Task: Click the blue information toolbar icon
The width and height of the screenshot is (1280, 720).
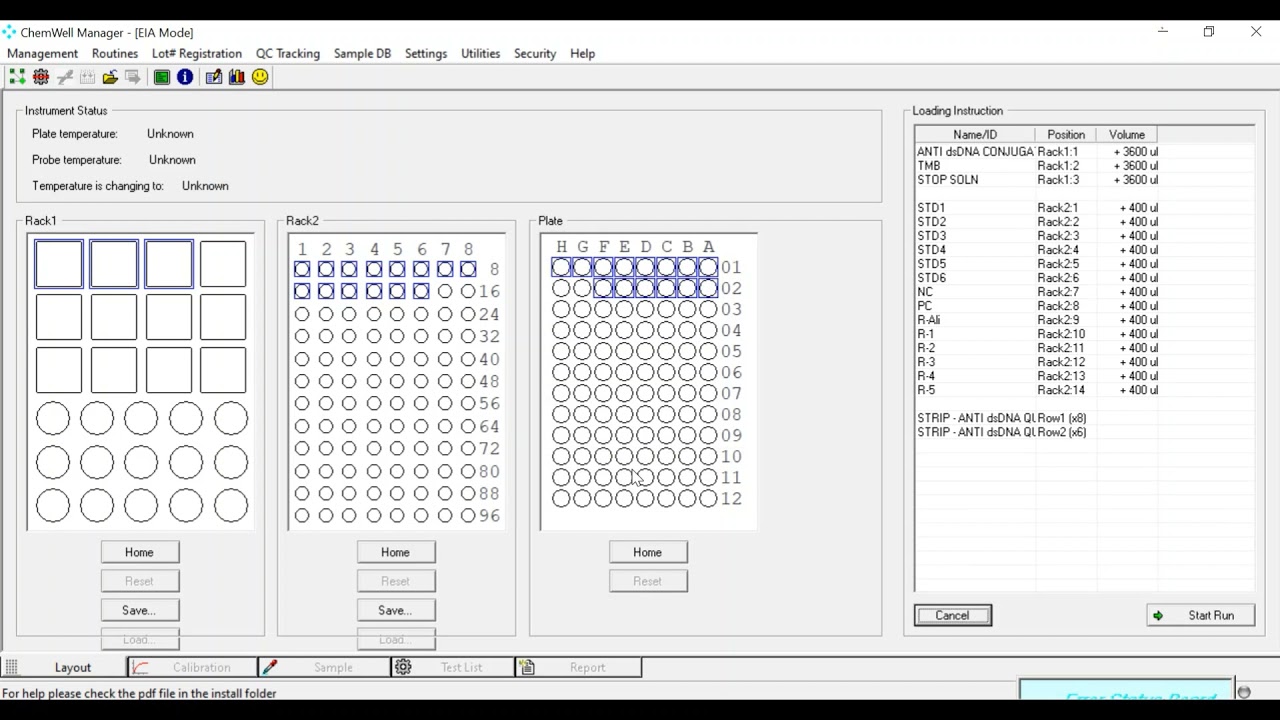Action: (185, 77)
